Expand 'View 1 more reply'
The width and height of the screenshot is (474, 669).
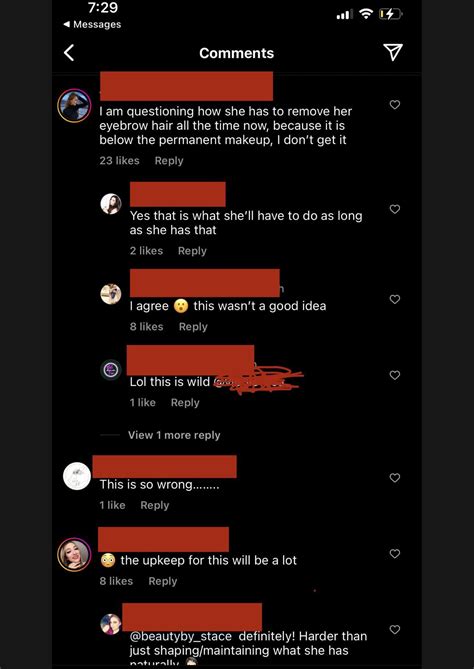pos(174,435)
